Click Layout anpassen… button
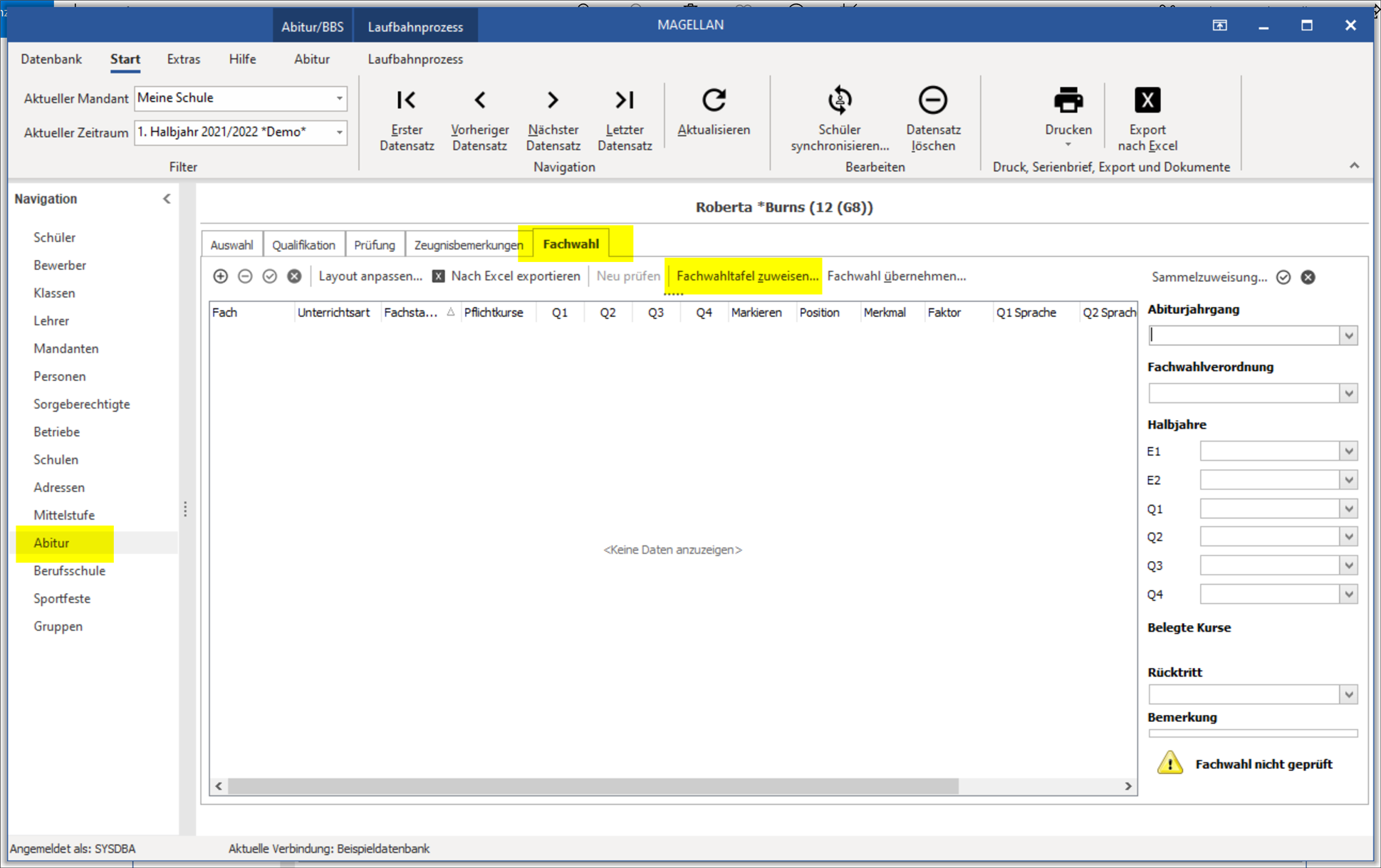This screenshot has width=1381, height=868. coord(370,276)
